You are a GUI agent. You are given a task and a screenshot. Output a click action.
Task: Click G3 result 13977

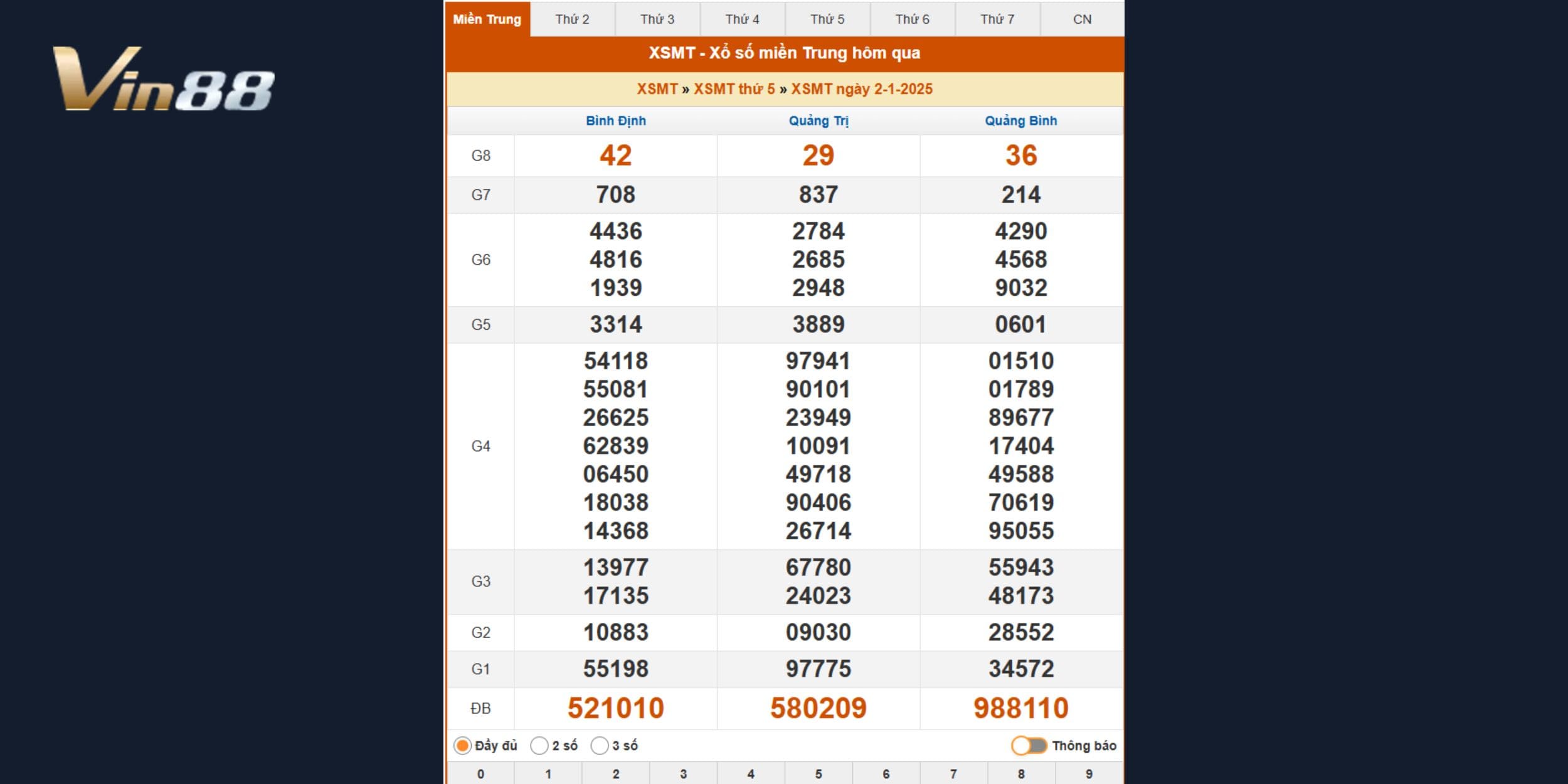coord(616,568)
